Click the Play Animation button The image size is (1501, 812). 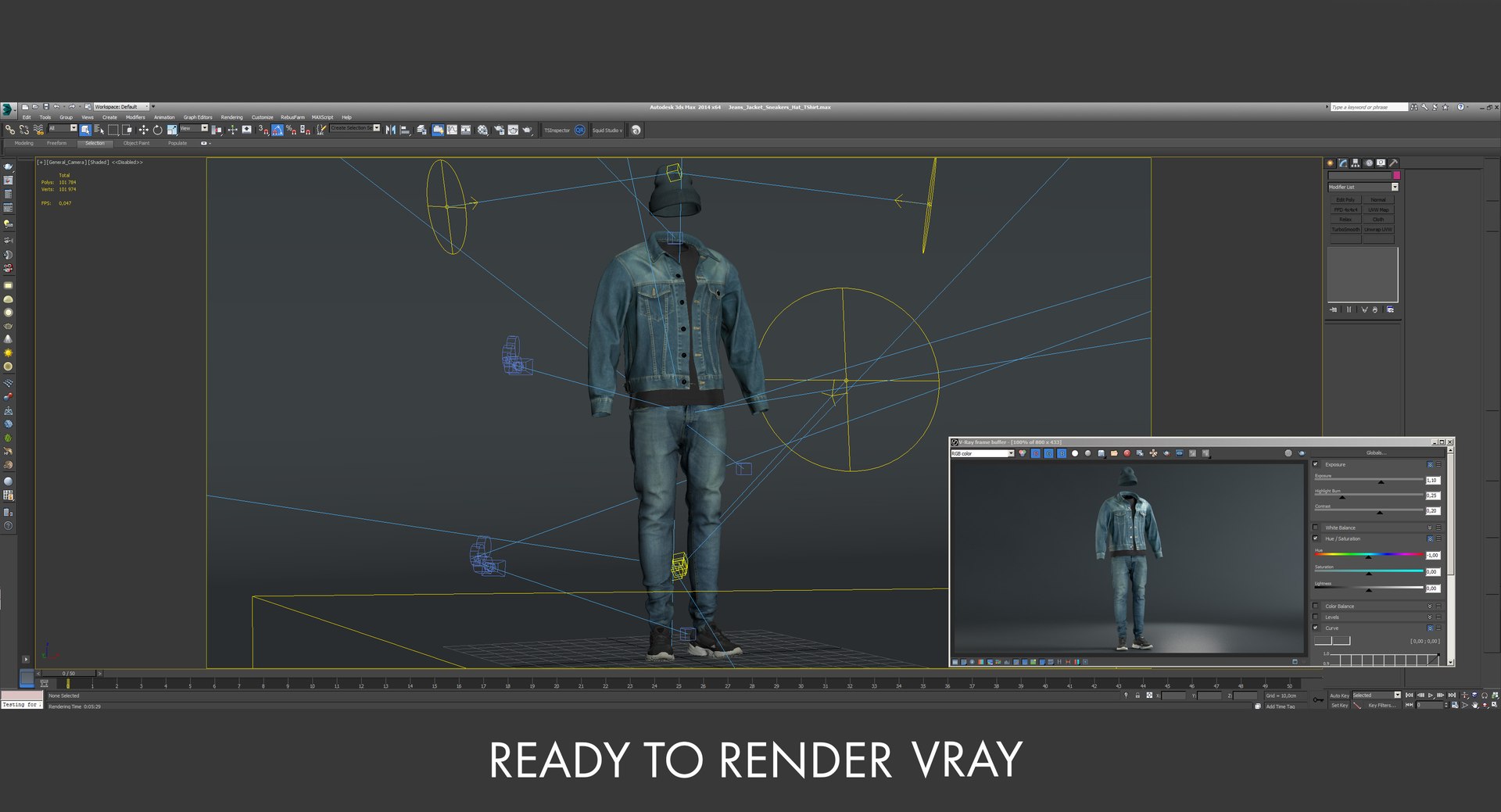1431,695
